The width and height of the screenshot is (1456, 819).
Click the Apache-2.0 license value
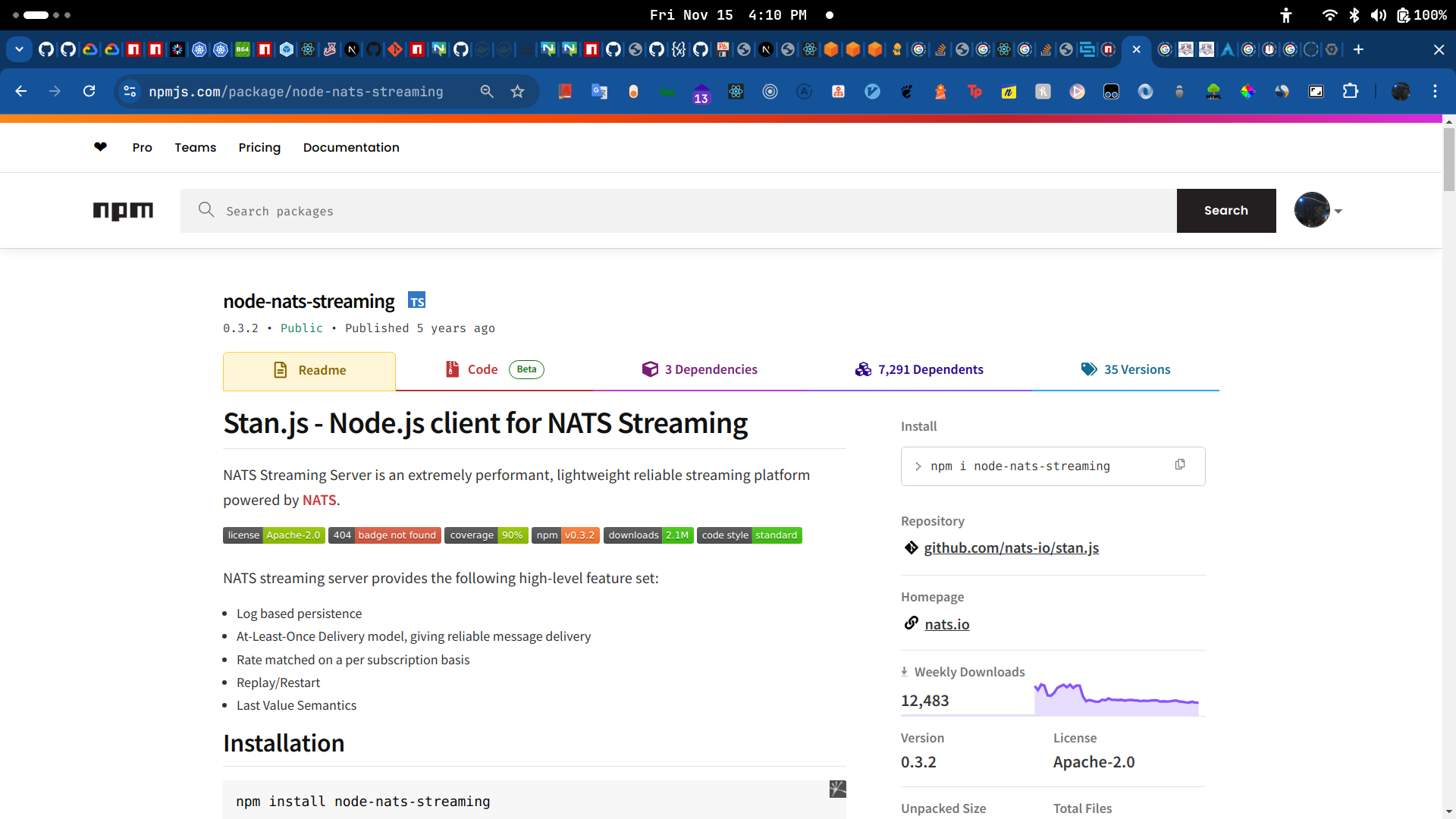point(1094,762)
